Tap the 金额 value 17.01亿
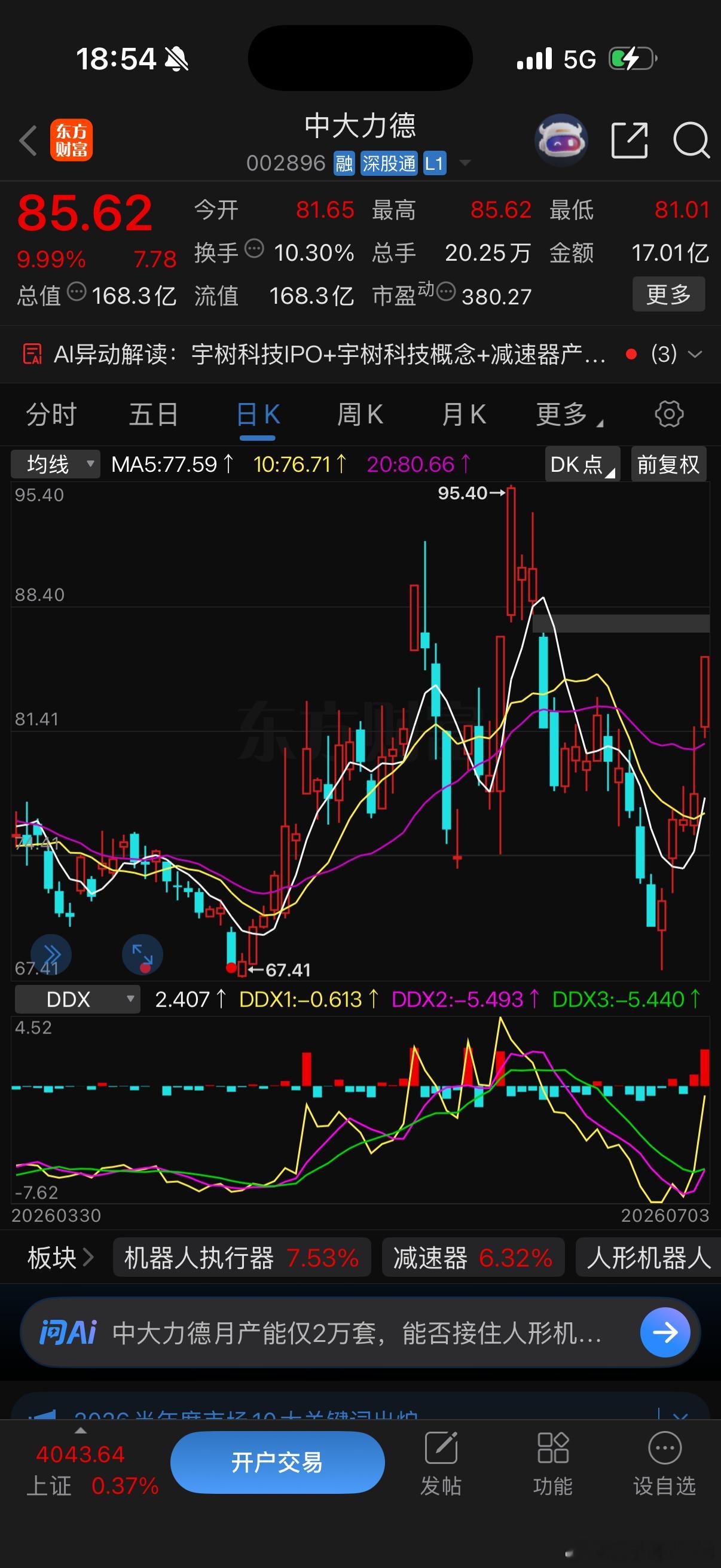This screenshot has width=721, height=1568. (670, 252)
